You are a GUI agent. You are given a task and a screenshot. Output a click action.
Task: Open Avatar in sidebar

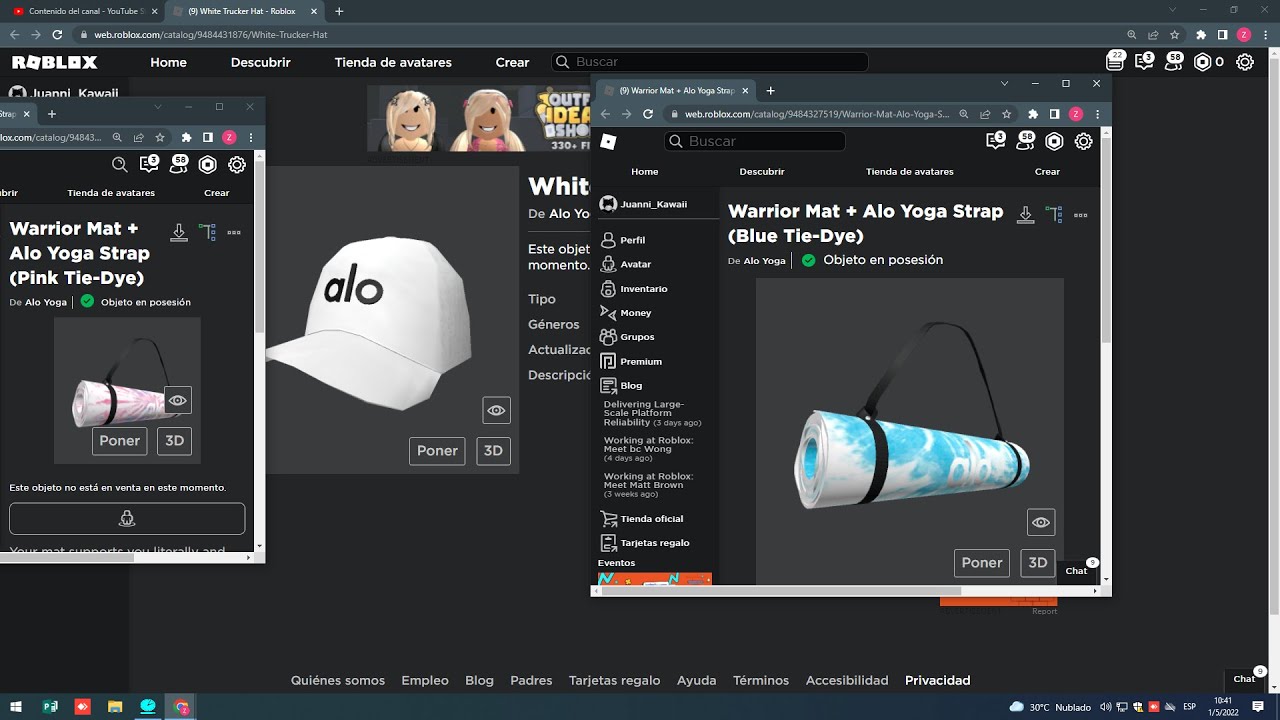tap(625, 264)
